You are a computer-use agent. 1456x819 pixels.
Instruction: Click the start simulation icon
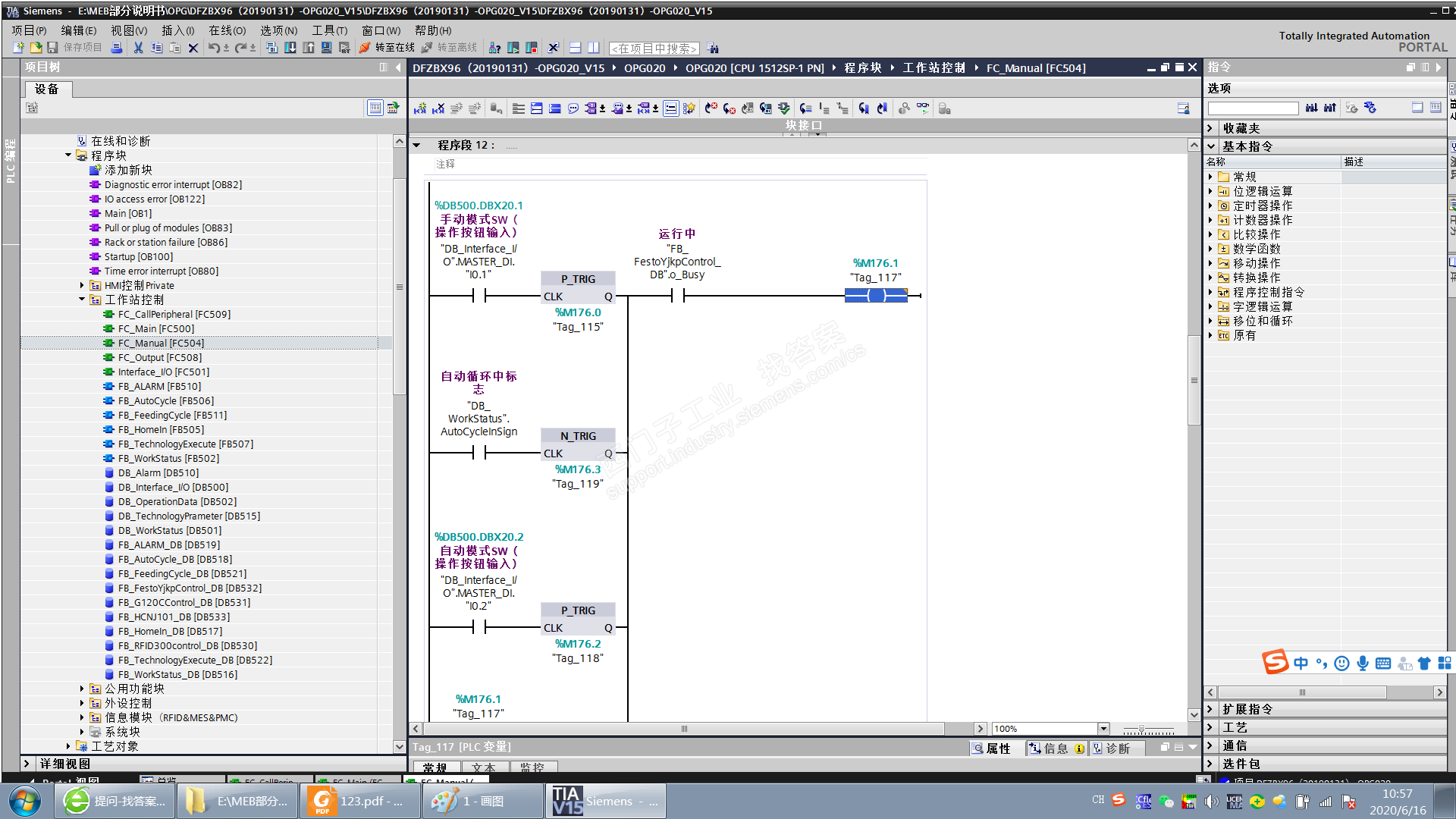326,48
